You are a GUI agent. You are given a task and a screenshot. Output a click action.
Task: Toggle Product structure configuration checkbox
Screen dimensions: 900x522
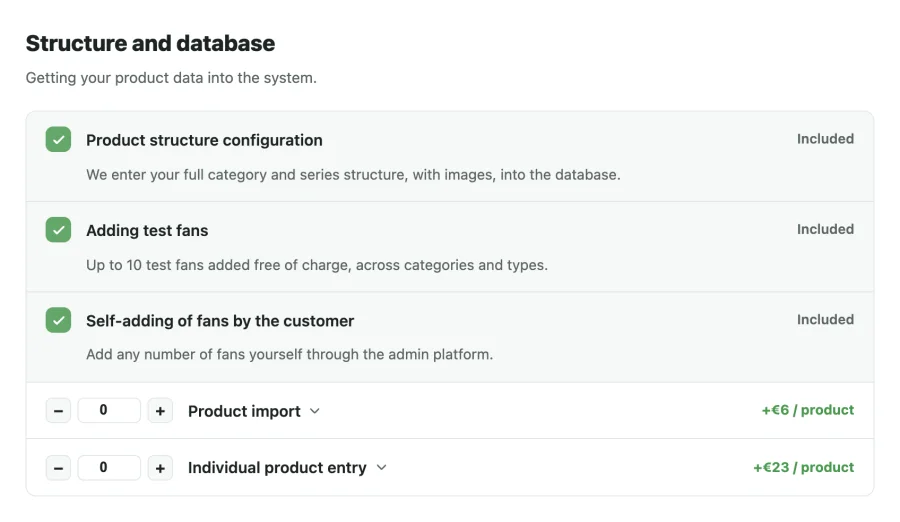(58, 140)
